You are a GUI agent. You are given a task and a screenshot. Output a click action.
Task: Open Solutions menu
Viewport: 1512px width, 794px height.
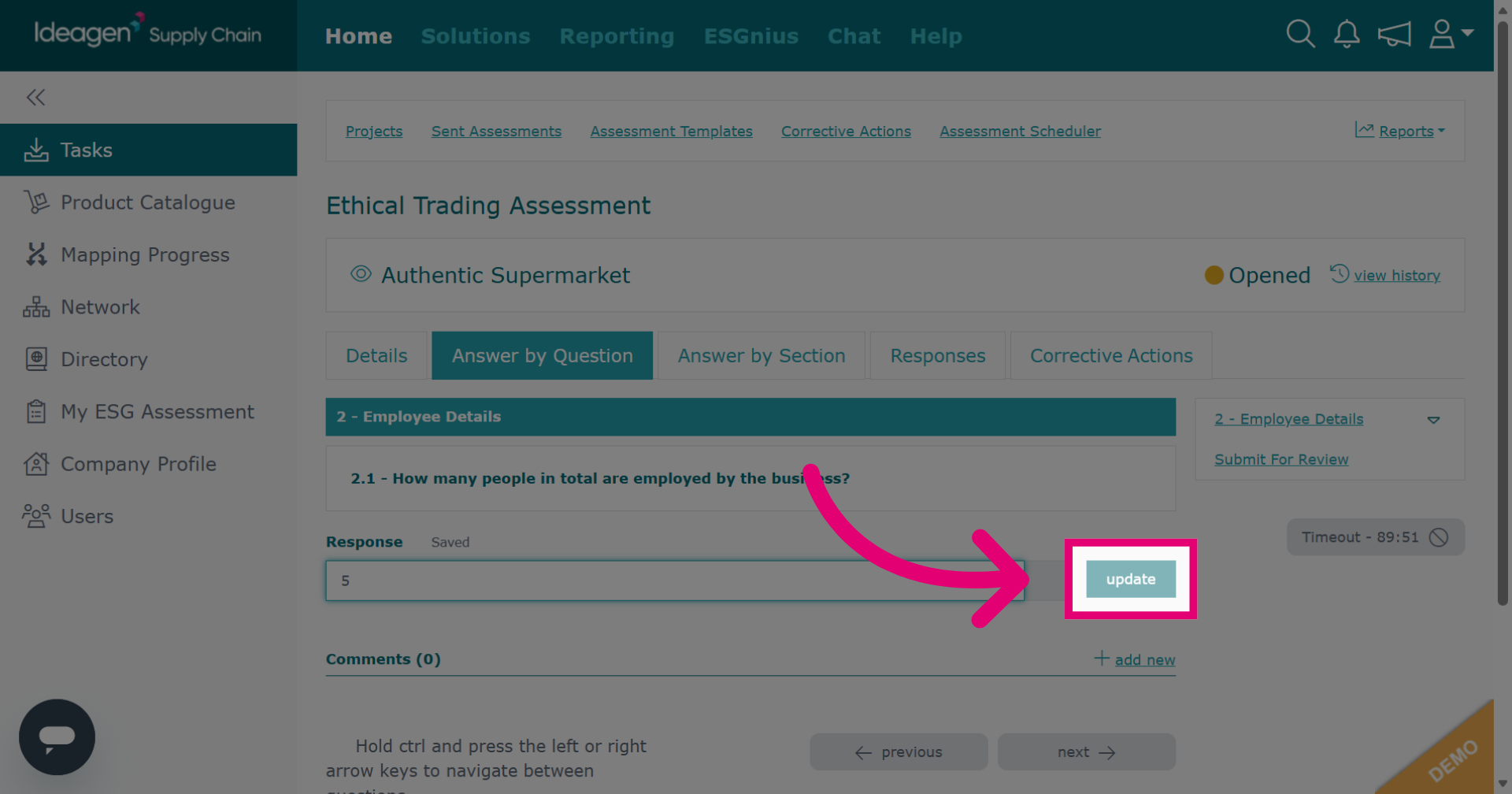coord(476,36)
